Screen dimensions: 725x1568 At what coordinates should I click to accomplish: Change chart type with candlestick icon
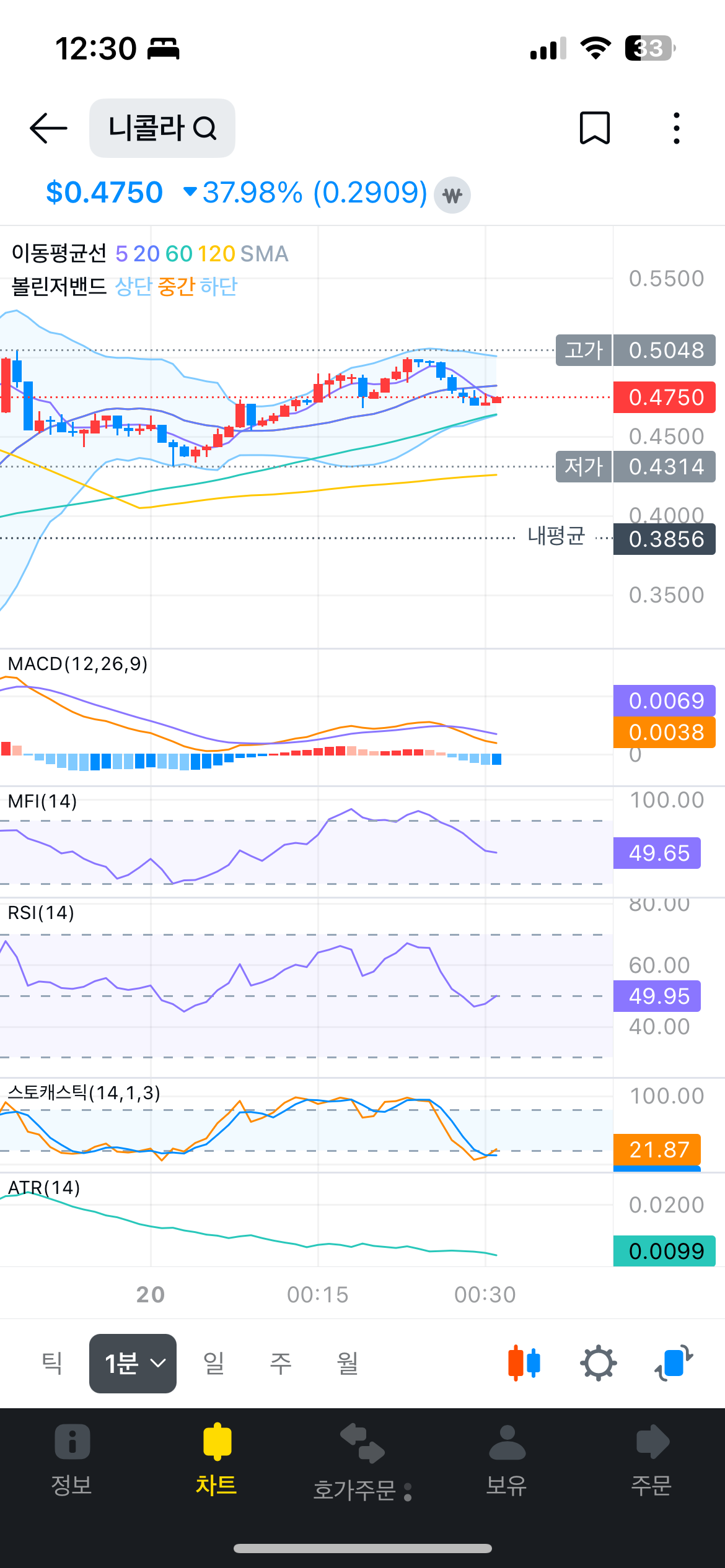(524, 1363)
